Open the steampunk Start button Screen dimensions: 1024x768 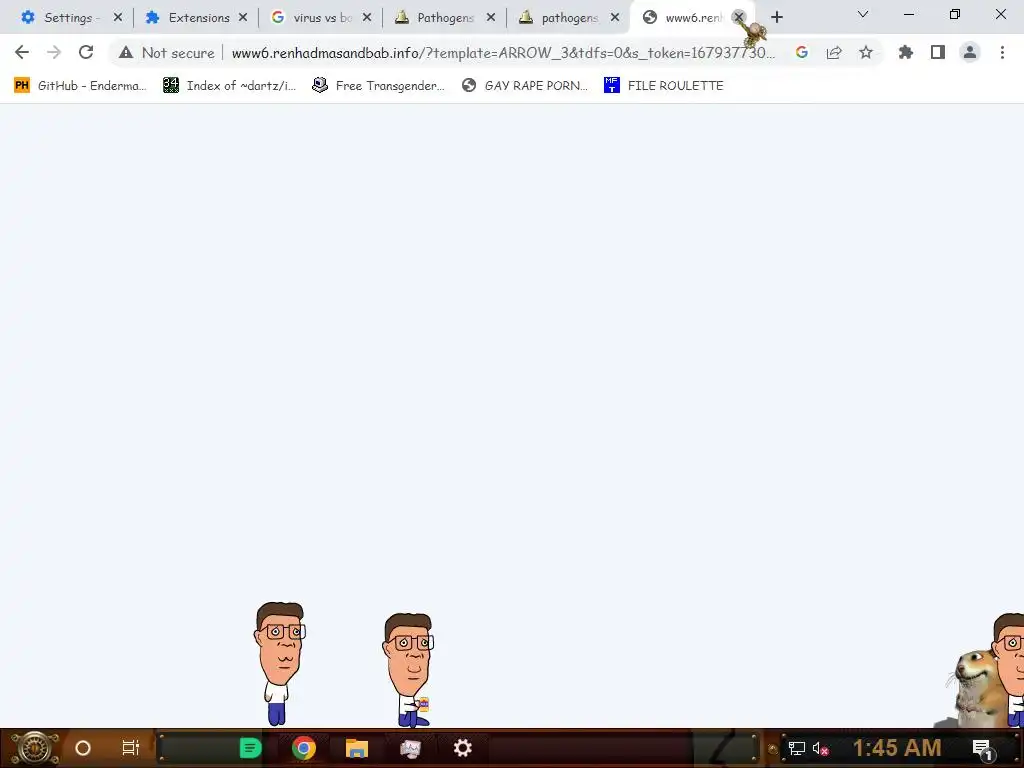pos(35,748)
